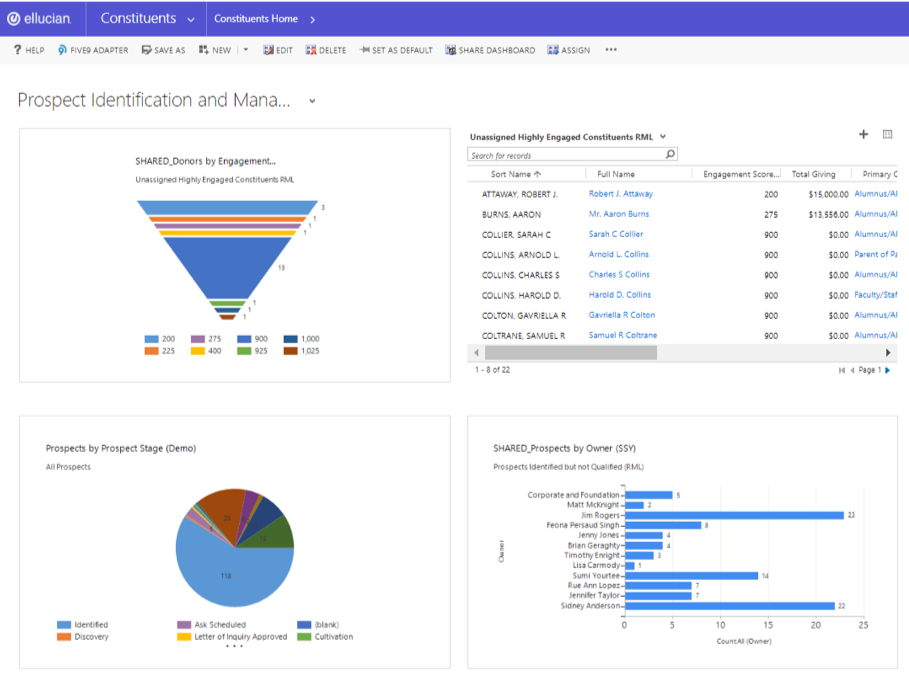Open Gavriella R Colton record link

(x=621, y=315)
